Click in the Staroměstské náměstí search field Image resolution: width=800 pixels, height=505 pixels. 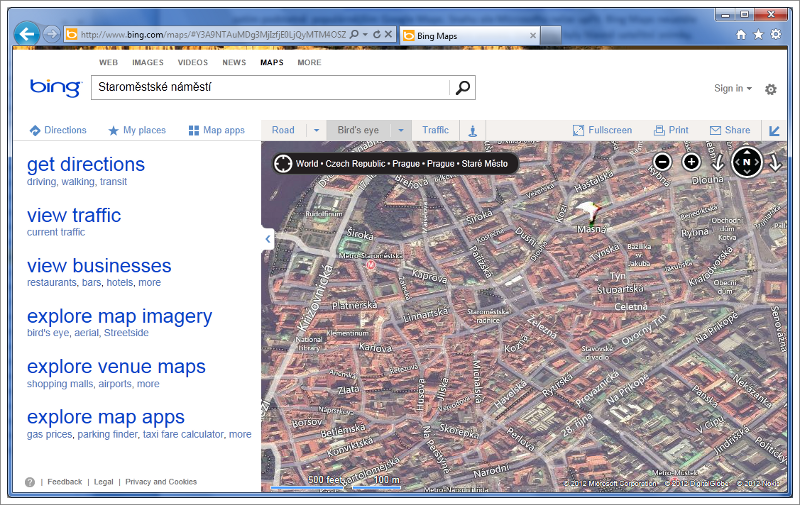click(270, 88)
